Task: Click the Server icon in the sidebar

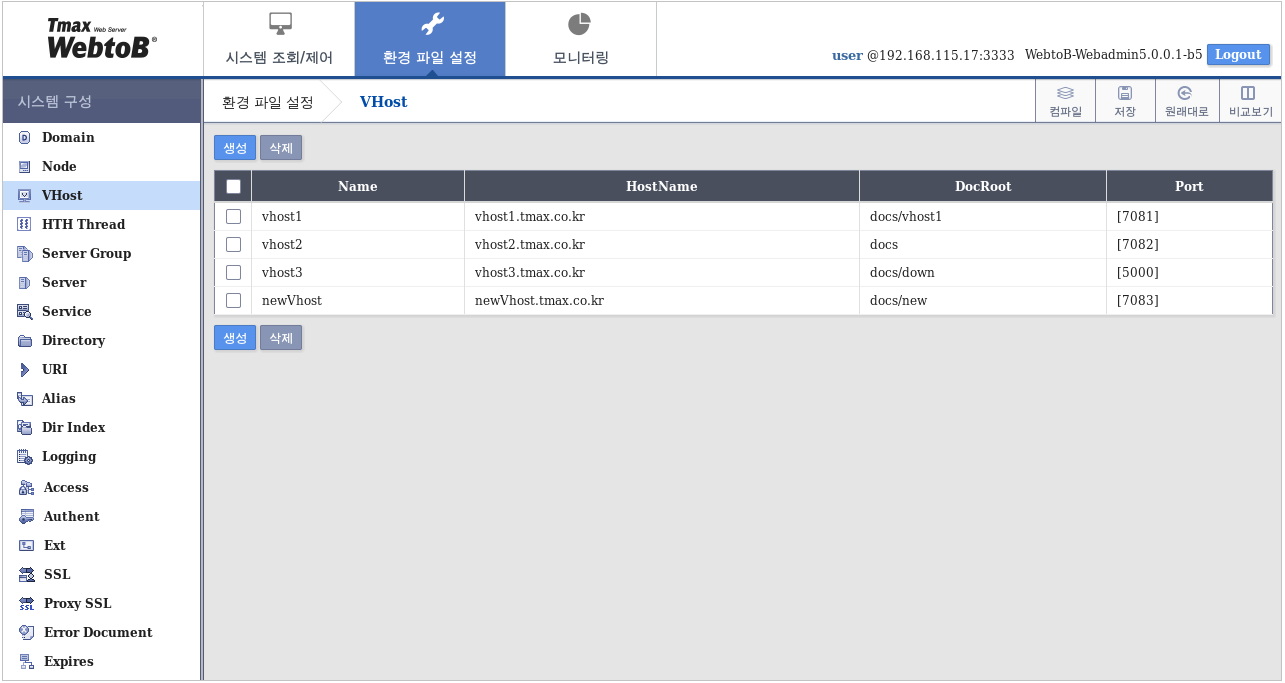Action: (25, 283)
